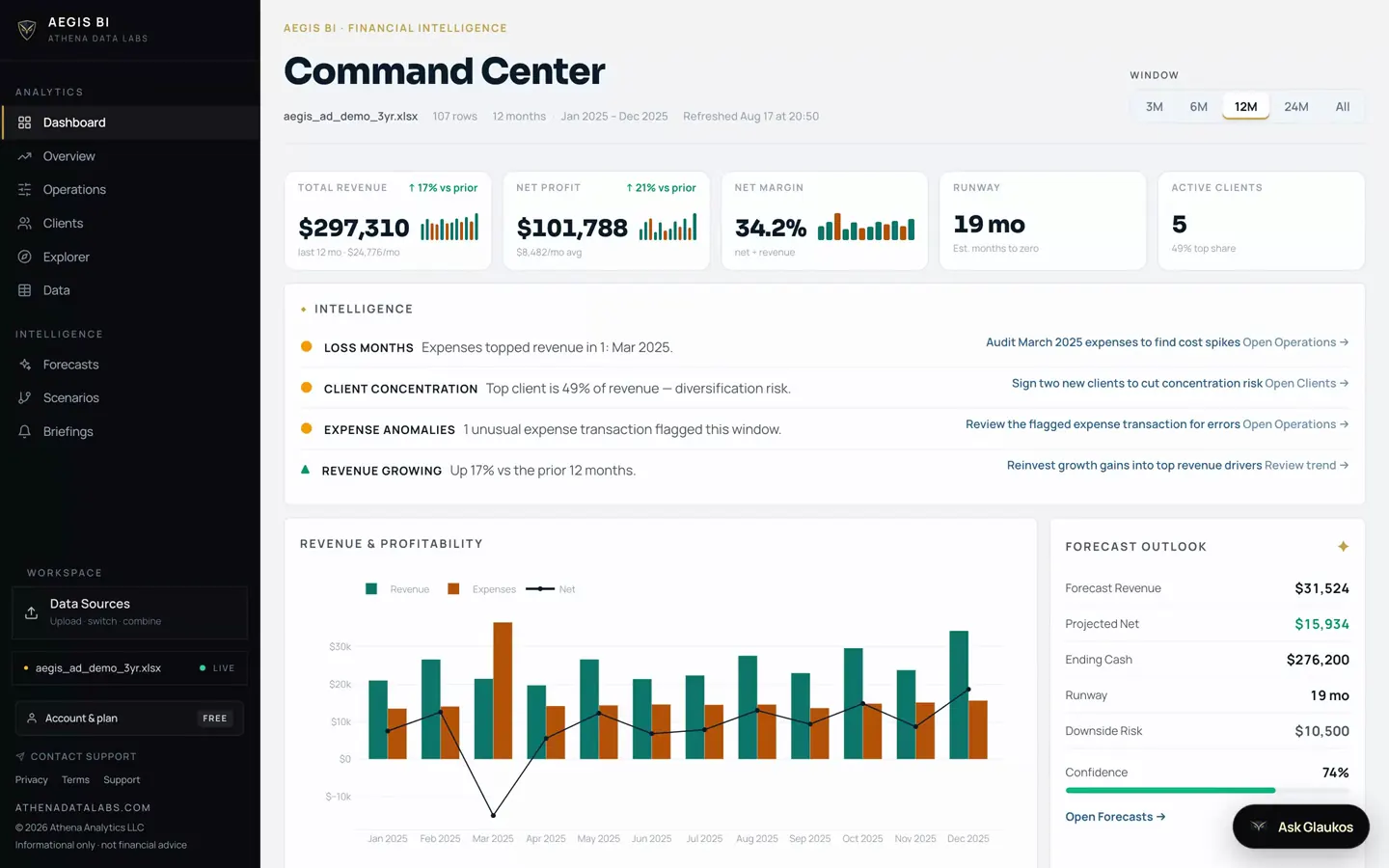Select the All window option
Viewport: 1389px width, 868px height.
[1342, 107]
